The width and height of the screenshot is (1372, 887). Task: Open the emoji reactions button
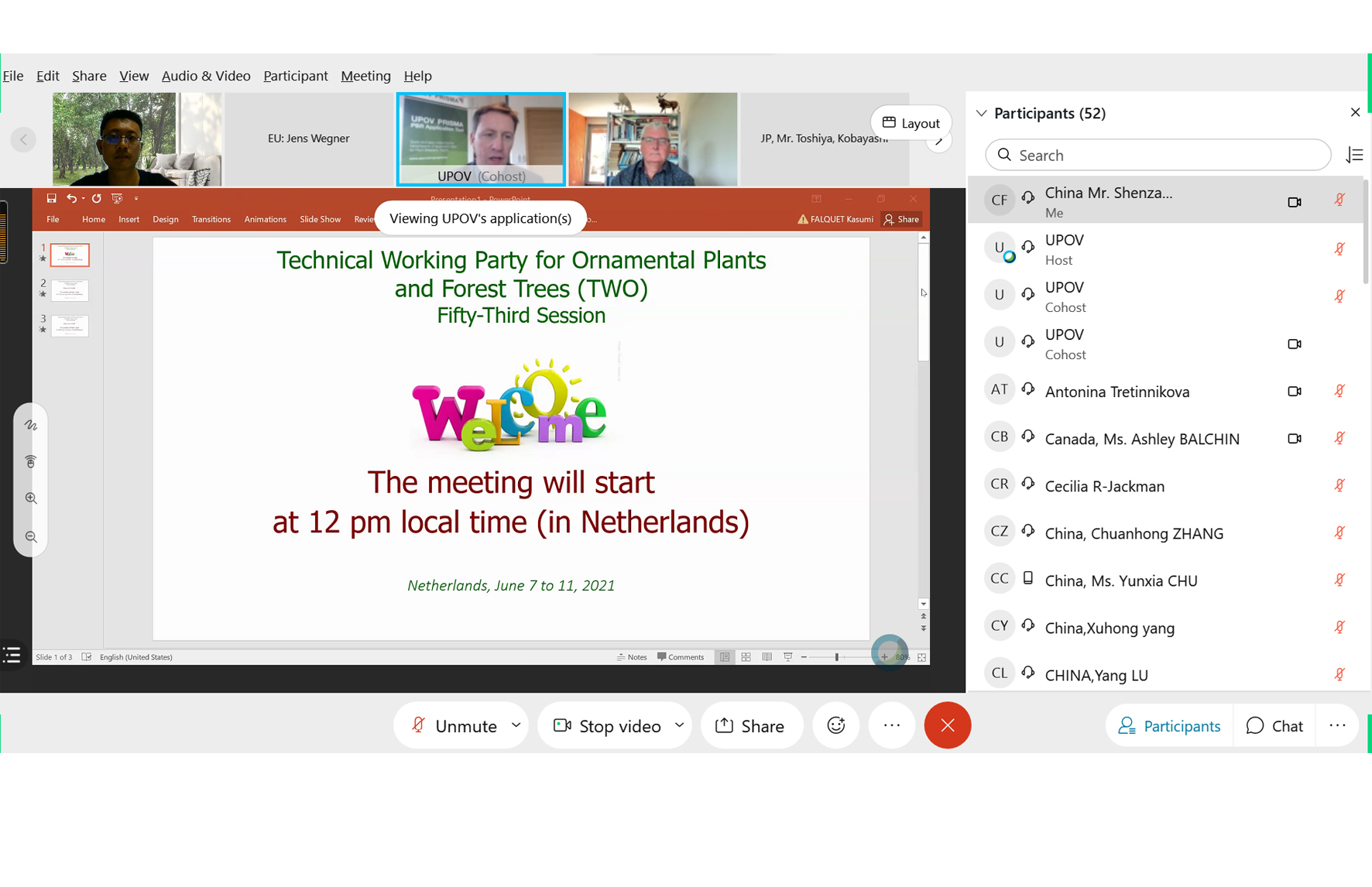[835, 725]
